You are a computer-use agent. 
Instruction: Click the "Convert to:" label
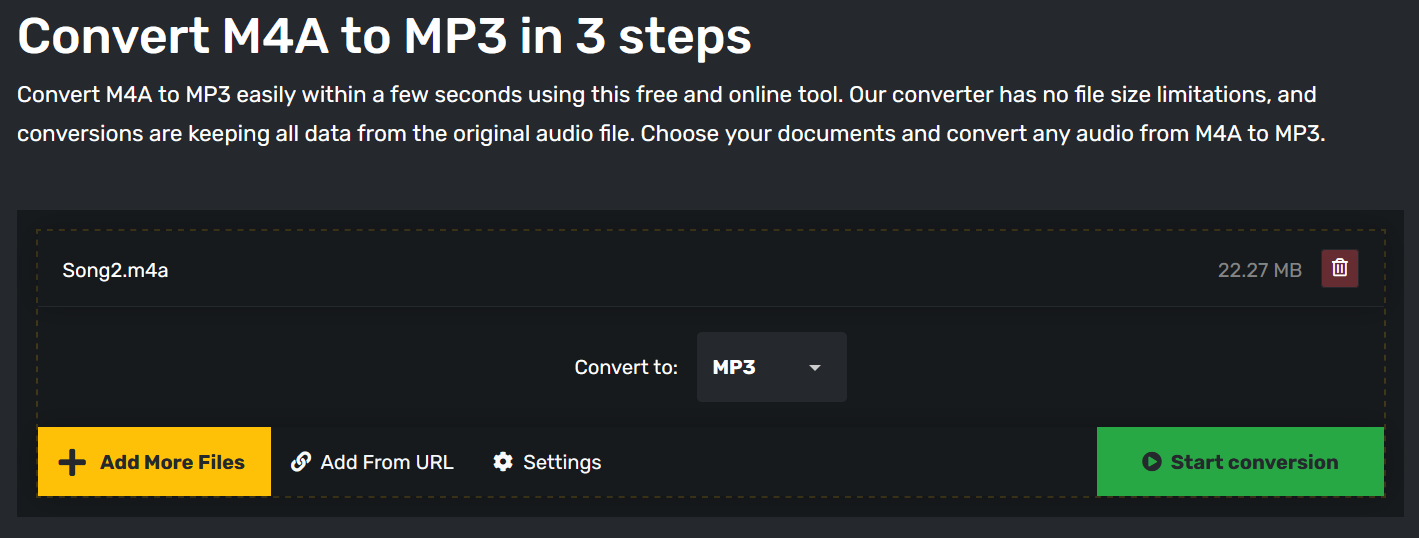click(x=626, y=367)
